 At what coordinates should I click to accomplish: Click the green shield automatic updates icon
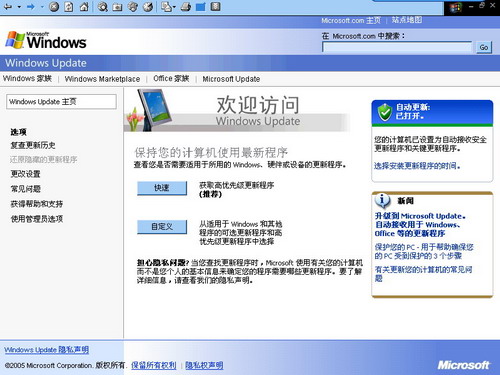click(x=385, y=113)
